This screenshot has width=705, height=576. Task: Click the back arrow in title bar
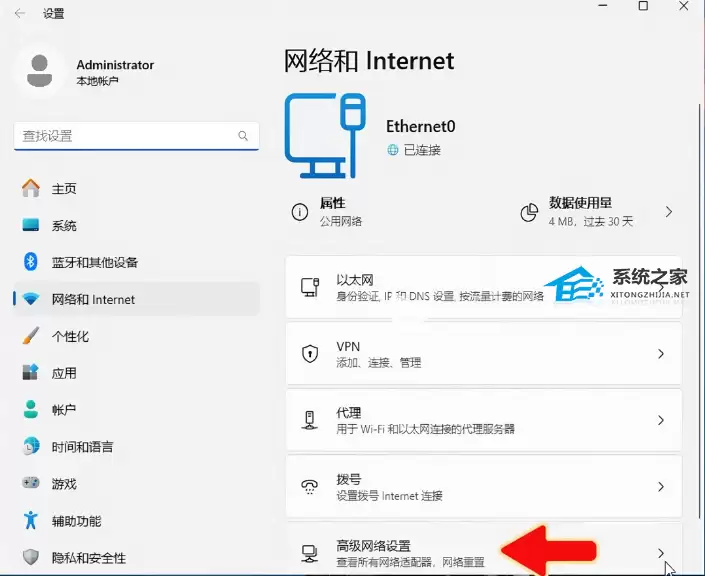20,14
